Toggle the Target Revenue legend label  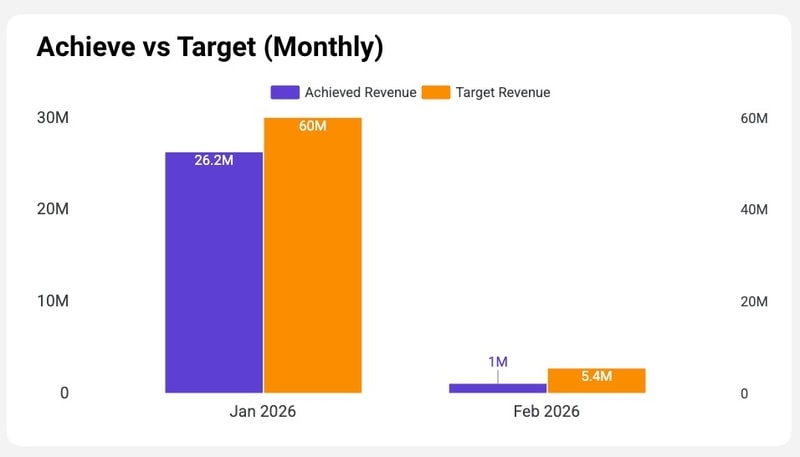[x=502, y=92]
